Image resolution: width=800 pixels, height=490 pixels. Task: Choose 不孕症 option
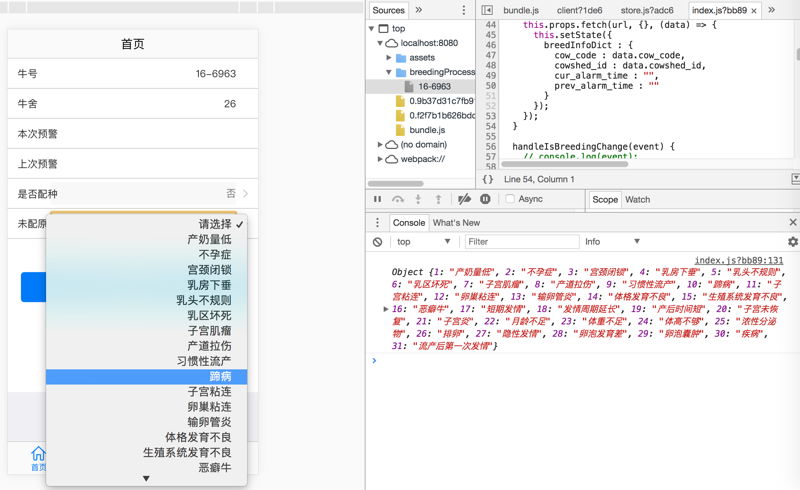[146, 255]
